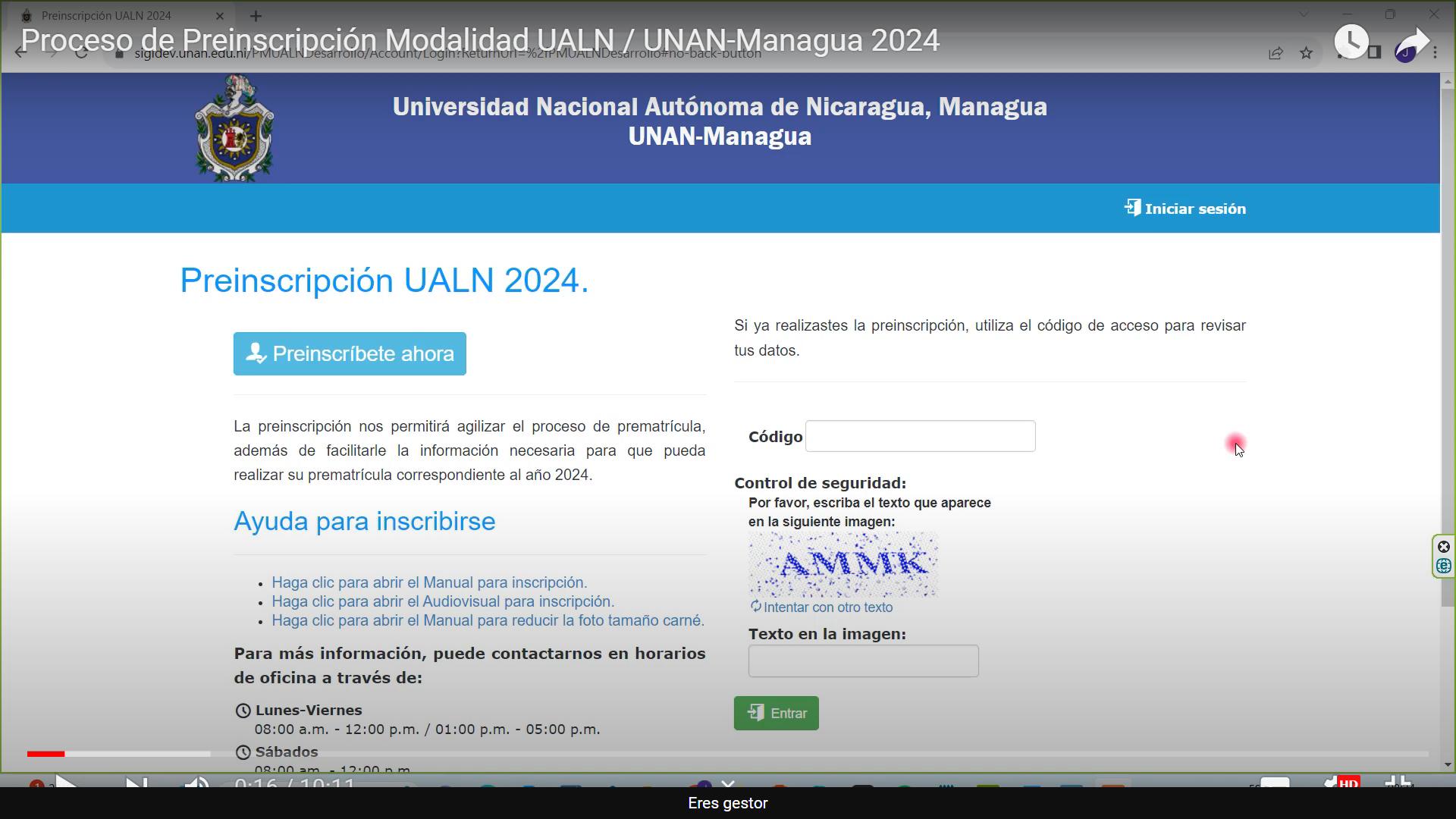Mute the video volume speaker
Image resolution: width=1456 pixels, height=819 pixels.
point(196,783)
